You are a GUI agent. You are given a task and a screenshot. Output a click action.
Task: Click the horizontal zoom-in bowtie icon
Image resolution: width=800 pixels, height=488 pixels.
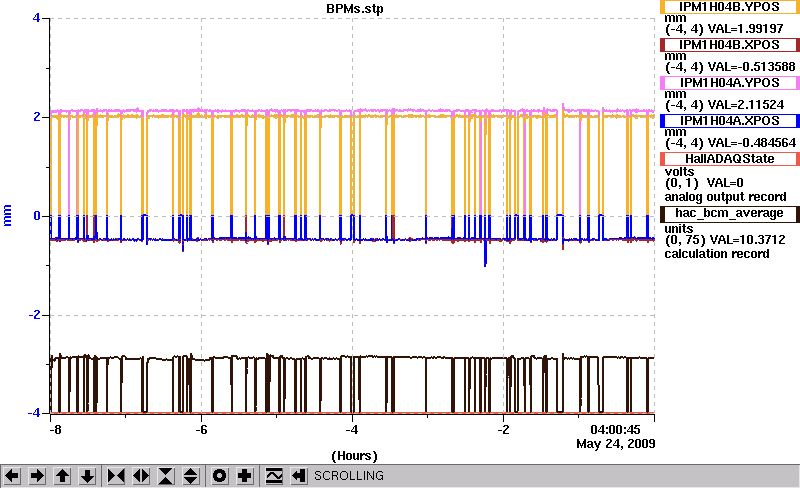coord(116,476)
